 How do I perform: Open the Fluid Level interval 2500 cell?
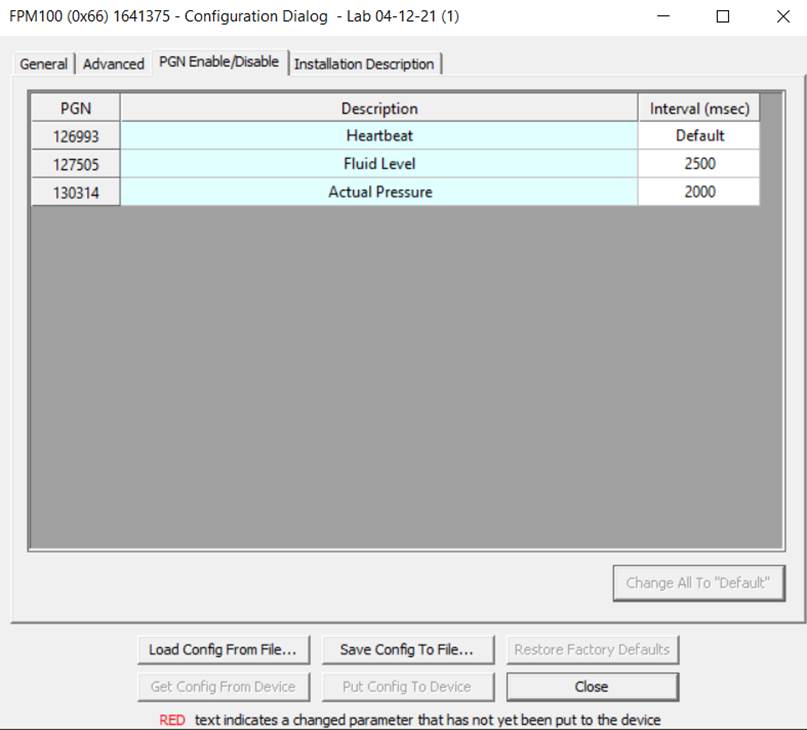(699, 164)
